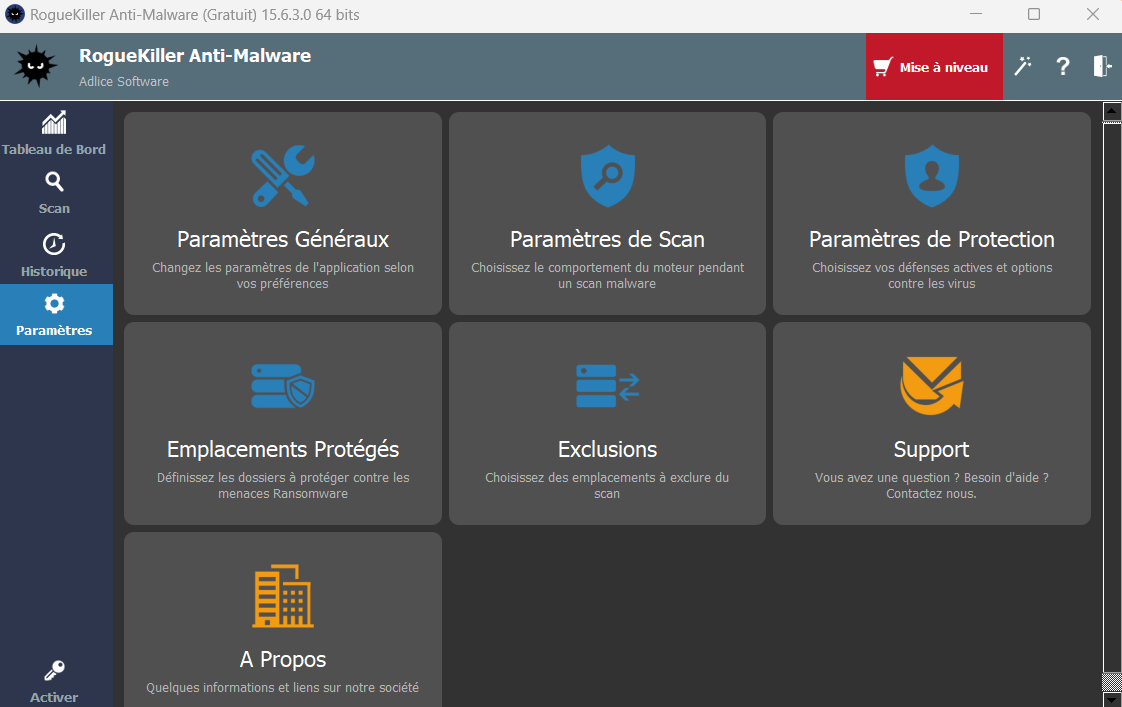Close the RogueKiller window
The image size is (1122, 707).
pos(1093,14)
